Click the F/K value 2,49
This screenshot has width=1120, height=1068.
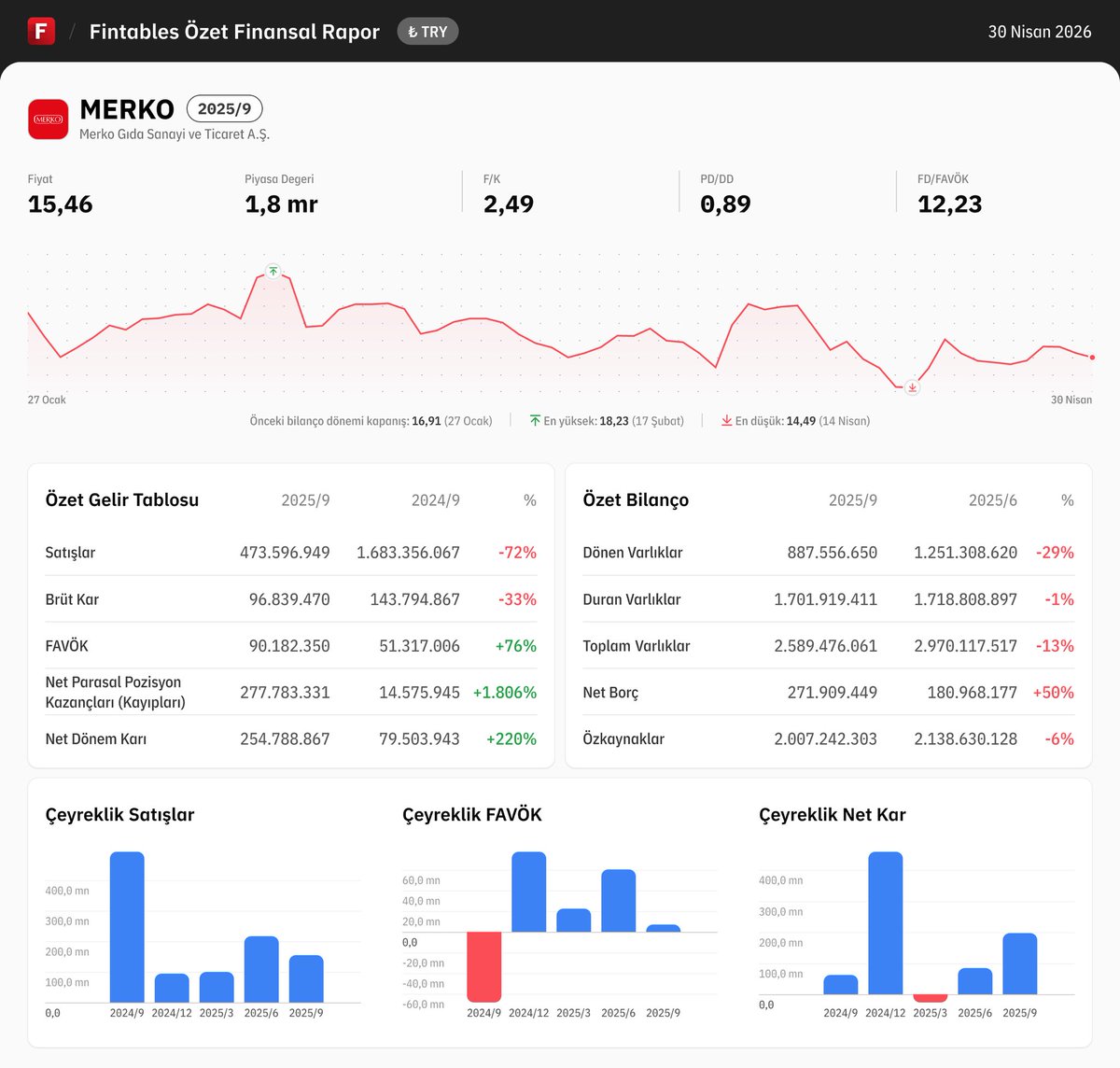[x=509, y=204]
